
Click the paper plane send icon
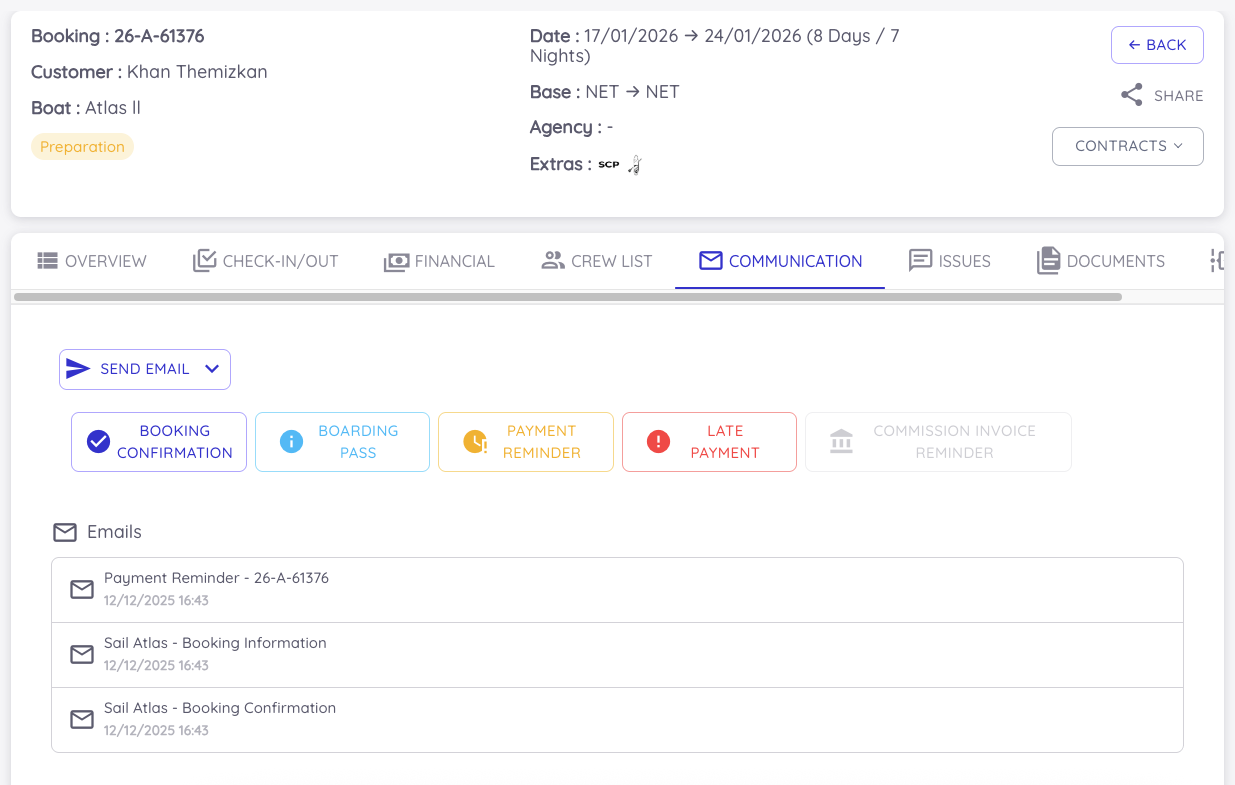coord(78,369)
